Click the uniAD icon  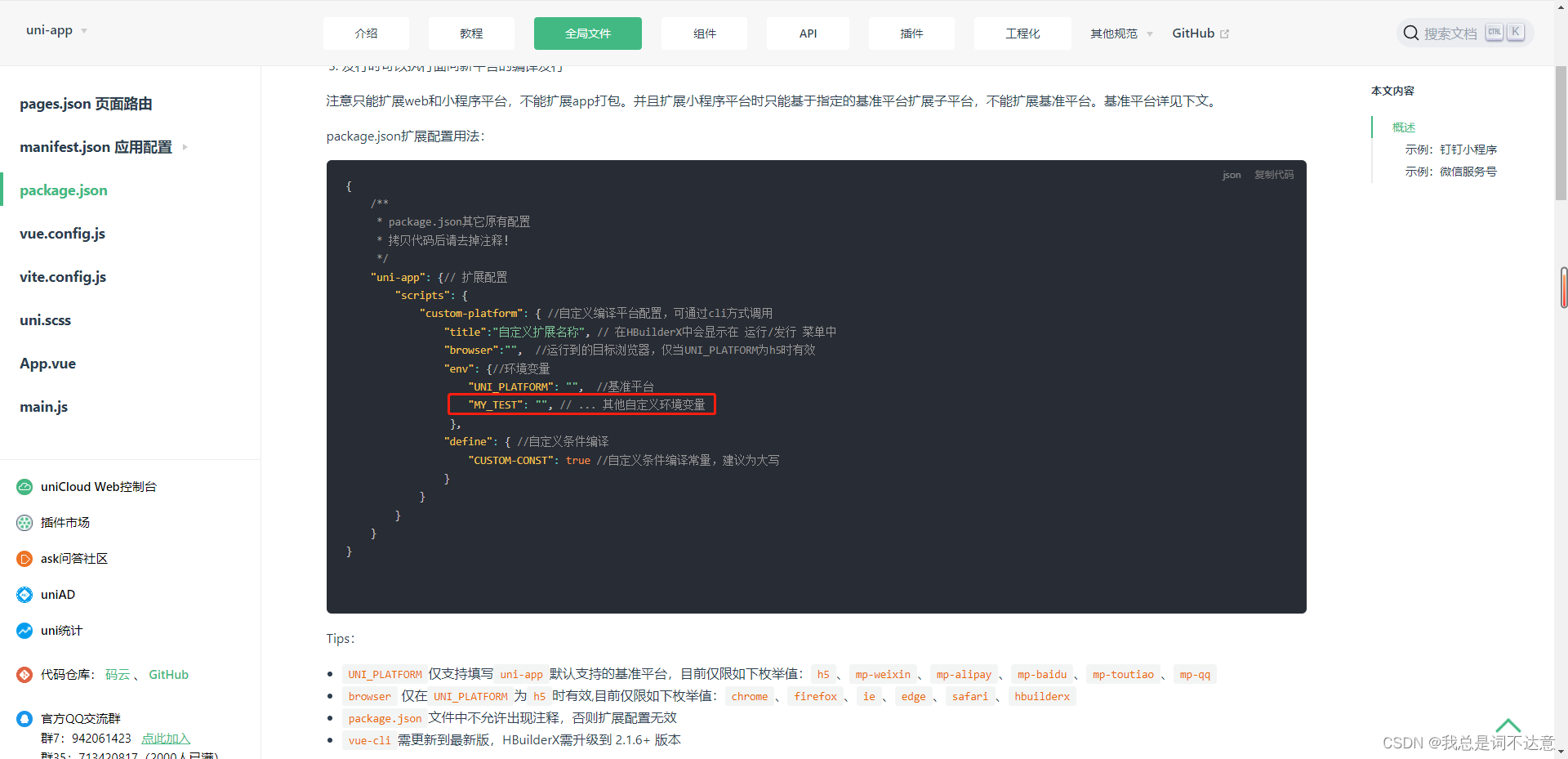coord(24,595)
